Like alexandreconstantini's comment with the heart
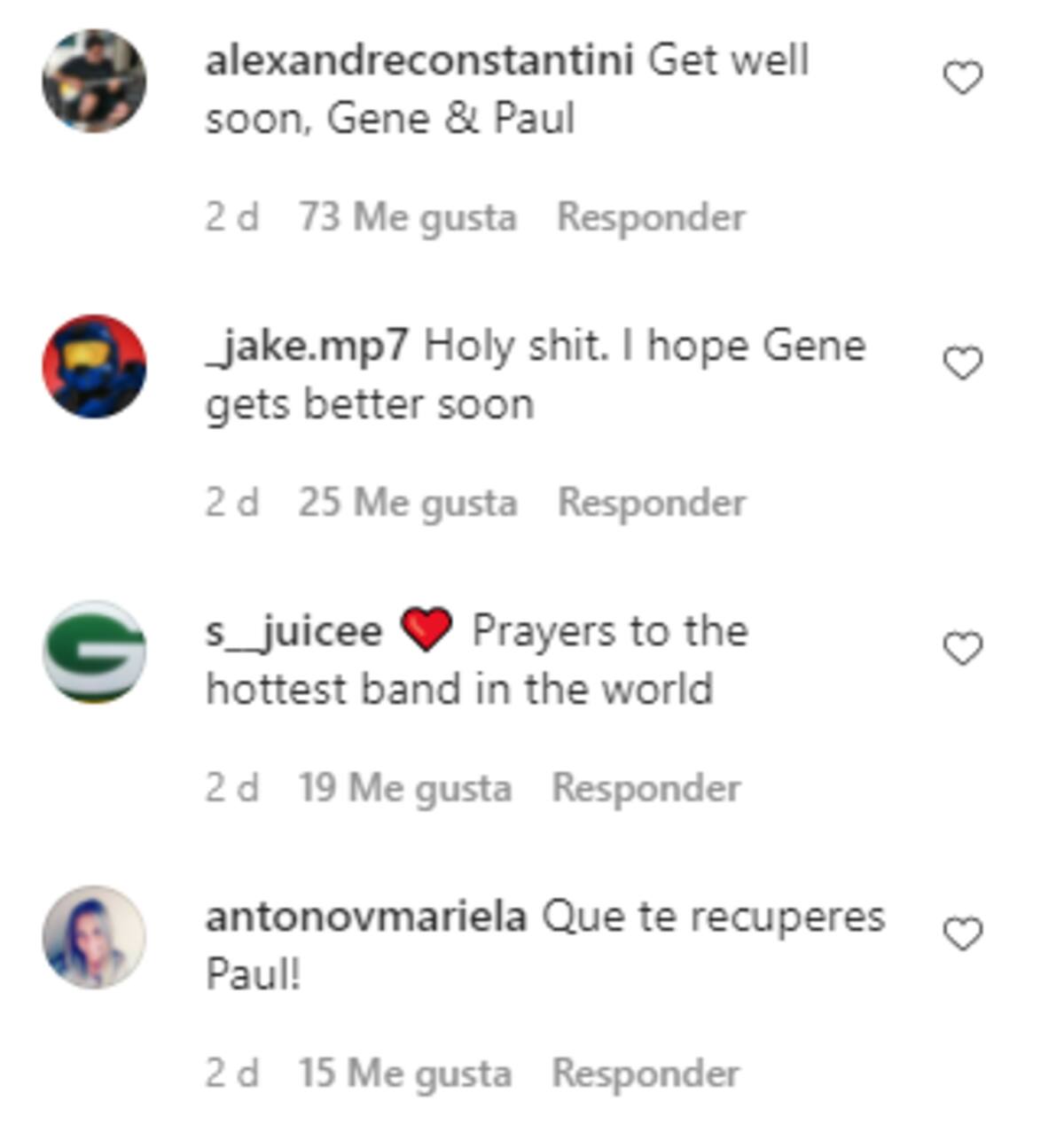This screenshot has width=1064, height=1132. click(x=962, y=78)
